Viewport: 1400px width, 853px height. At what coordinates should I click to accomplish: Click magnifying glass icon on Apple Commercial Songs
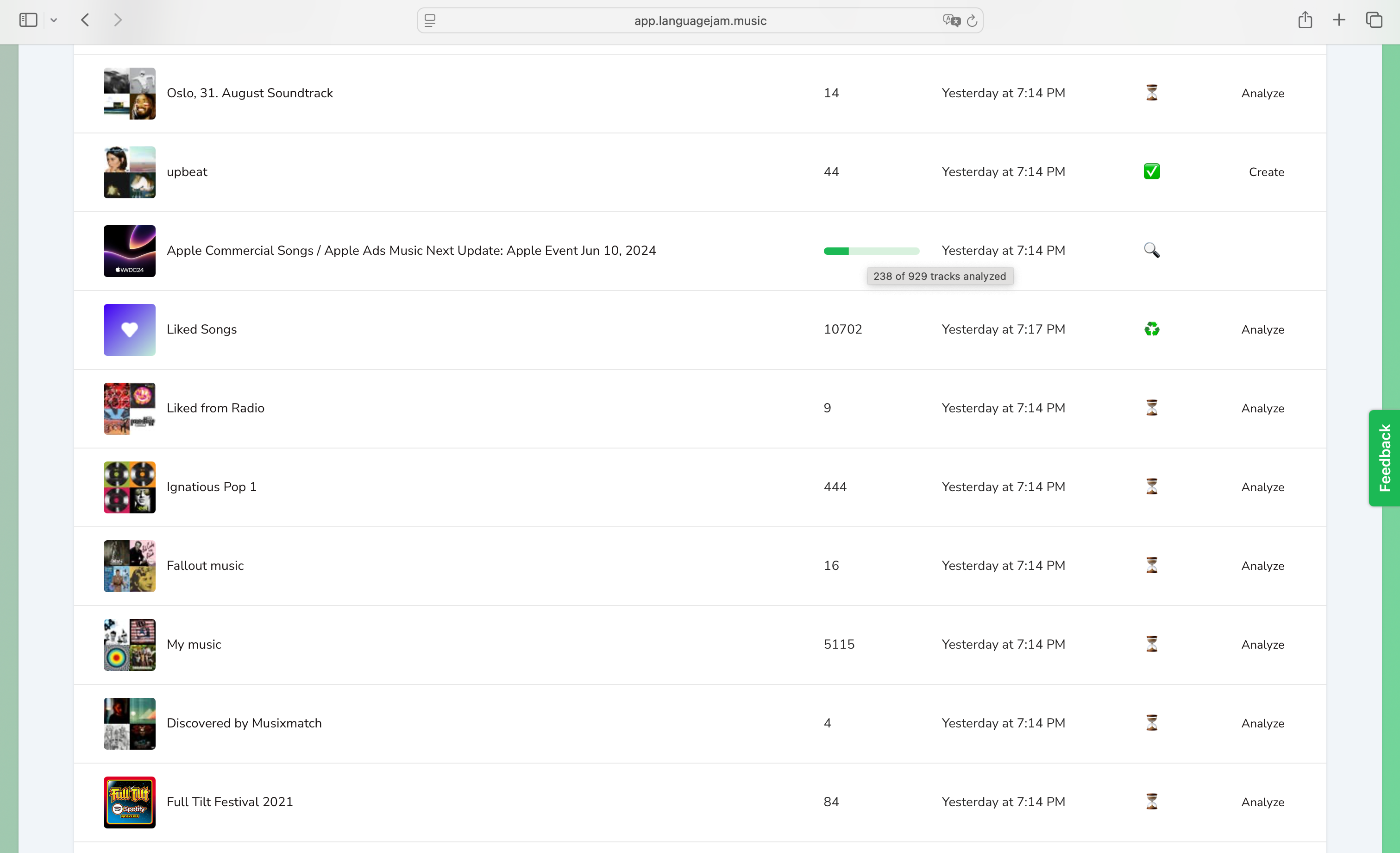coord(1151,250)
